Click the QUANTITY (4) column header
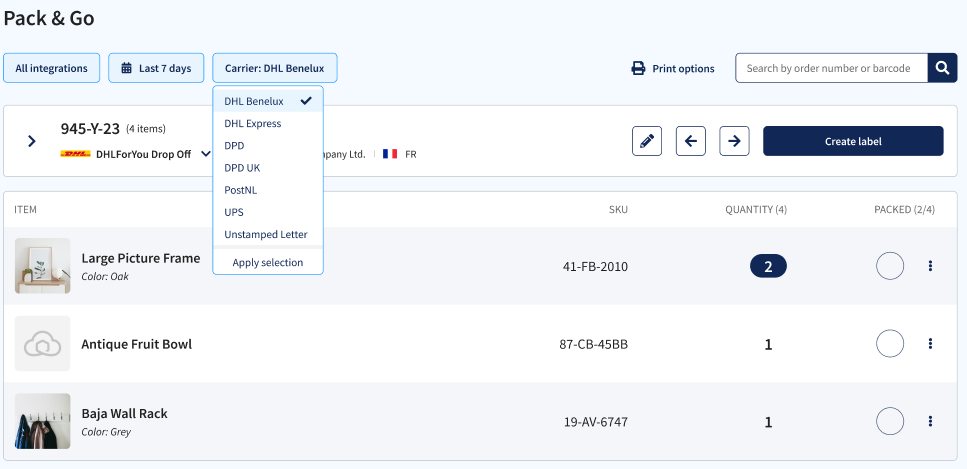 coord(756,210)
